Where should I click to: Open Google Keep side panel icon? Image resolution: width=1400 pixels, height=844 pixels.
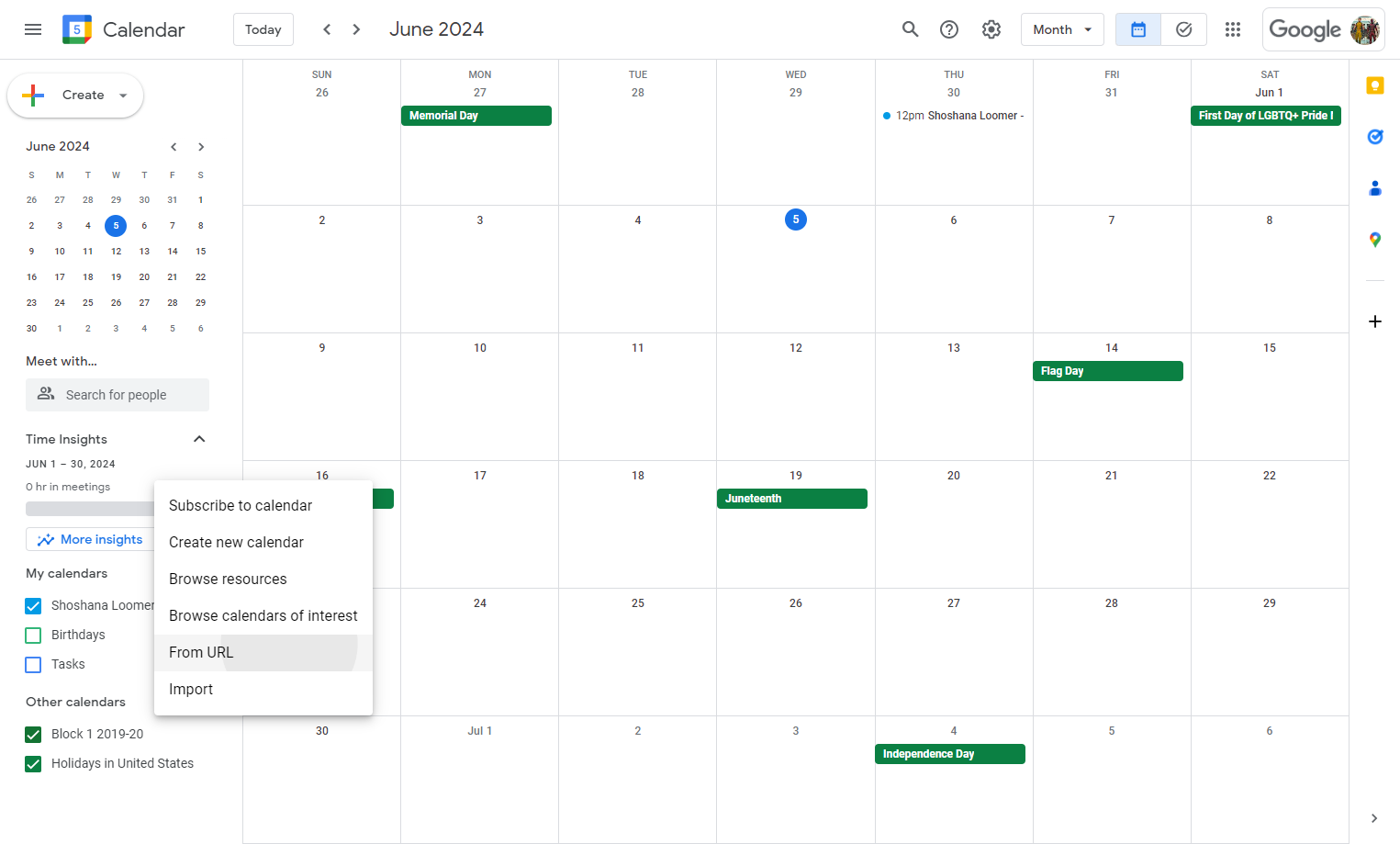tap(1374, 85)
